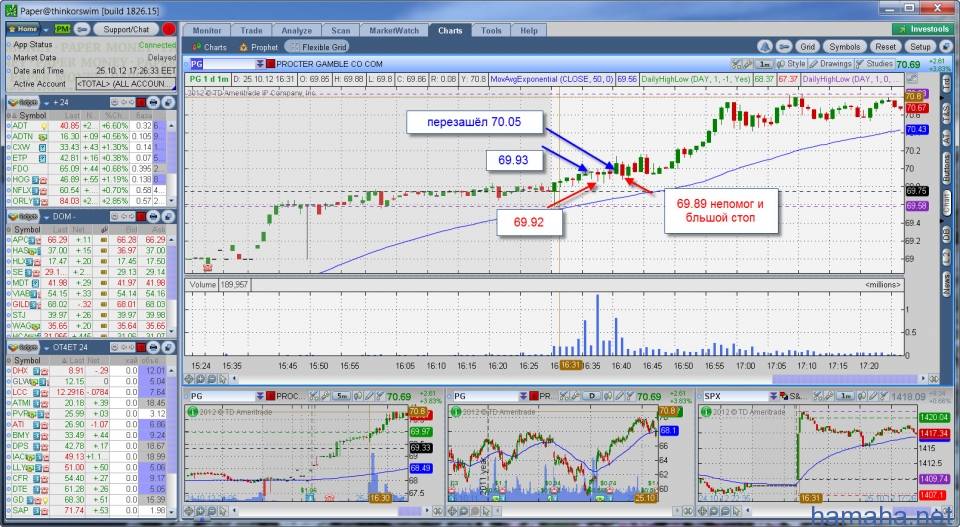Switch to the Analyze tab
This screenshot has height=527, width=960.
(x=296, y=31)
